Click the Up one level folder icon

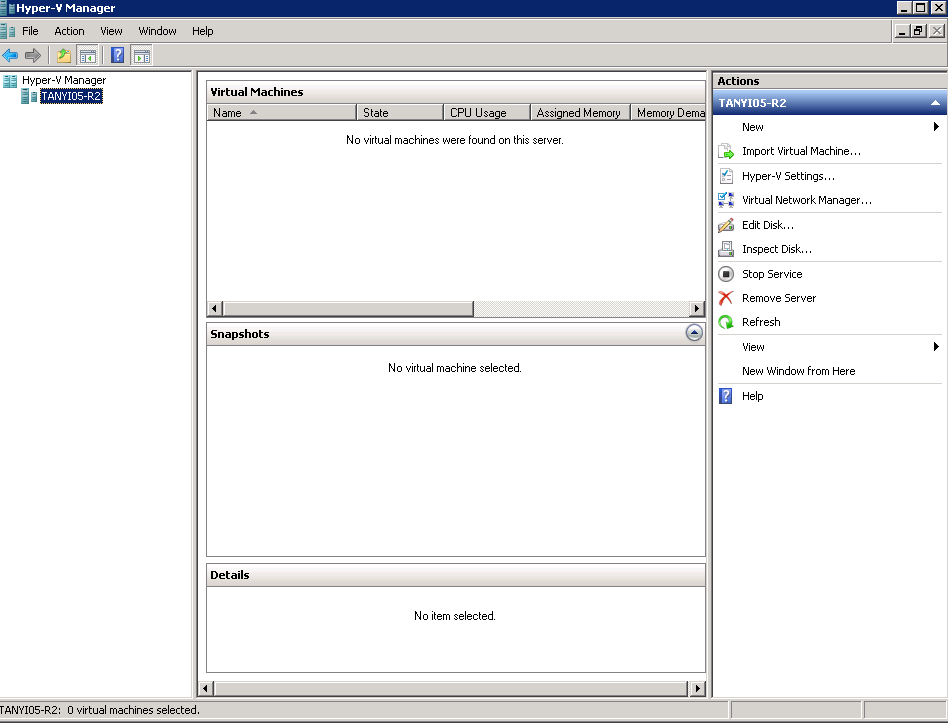pos(63,56)
